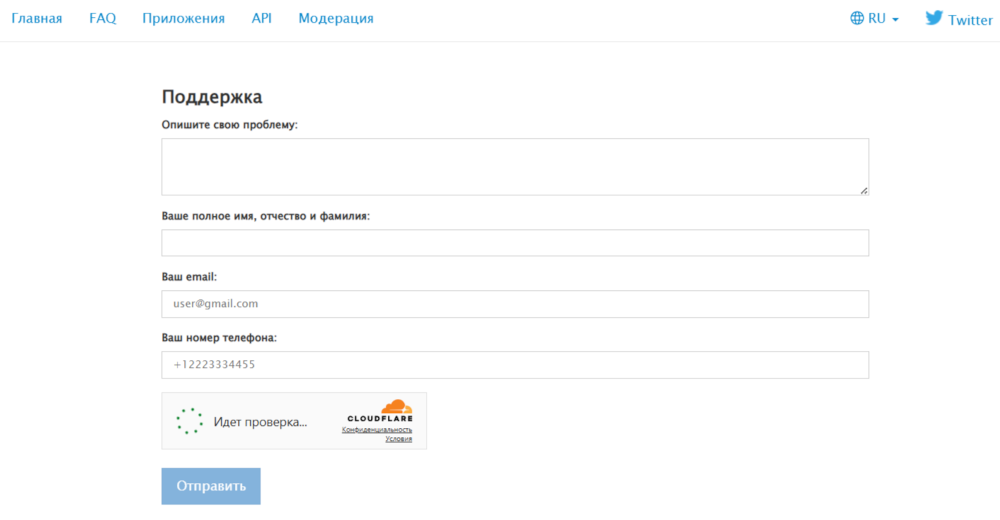Open the Главная navigation link
This screenshot has width=1000, height=520.
[37, 19]
